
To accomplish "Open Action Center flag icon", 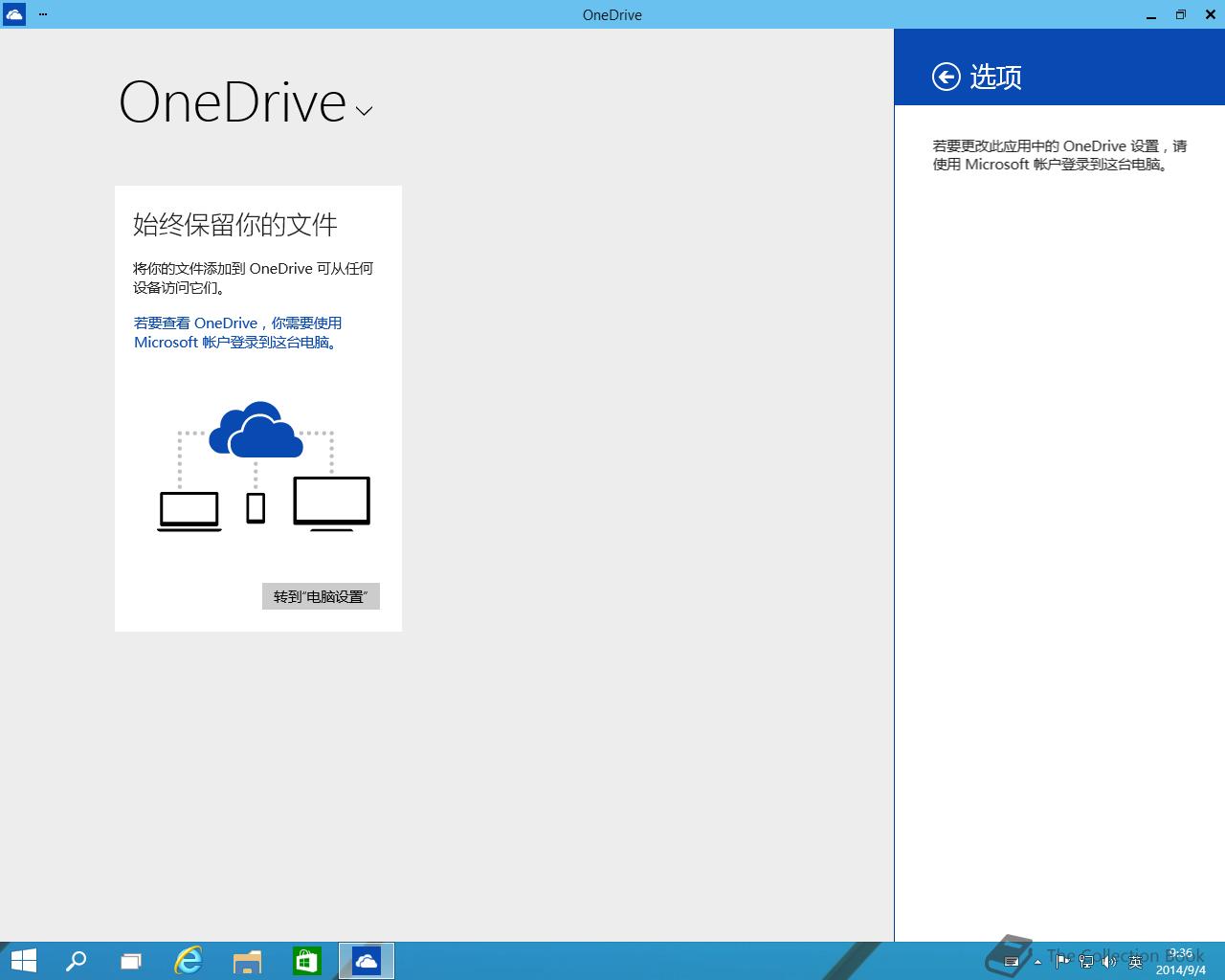I will tap(1062, 962).
